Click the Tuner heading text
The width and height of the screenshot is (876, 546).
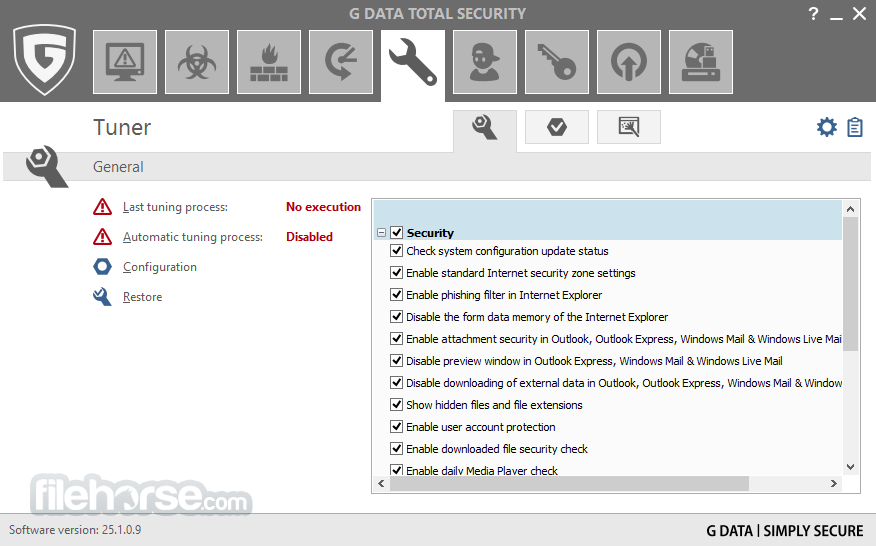click(x=122, y=127)
